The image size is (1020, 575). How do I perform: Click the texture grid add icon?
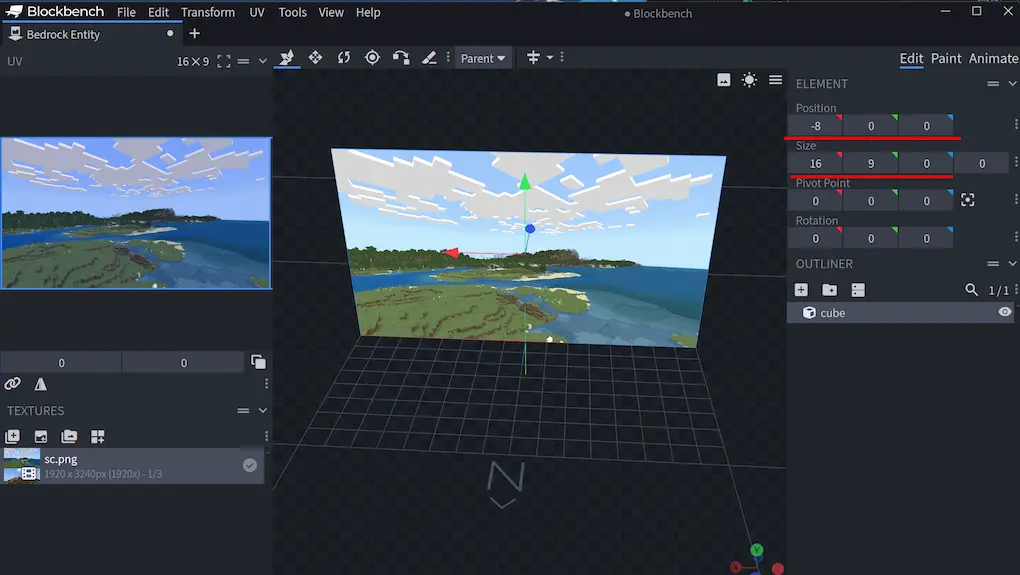(x=98, y=436)
